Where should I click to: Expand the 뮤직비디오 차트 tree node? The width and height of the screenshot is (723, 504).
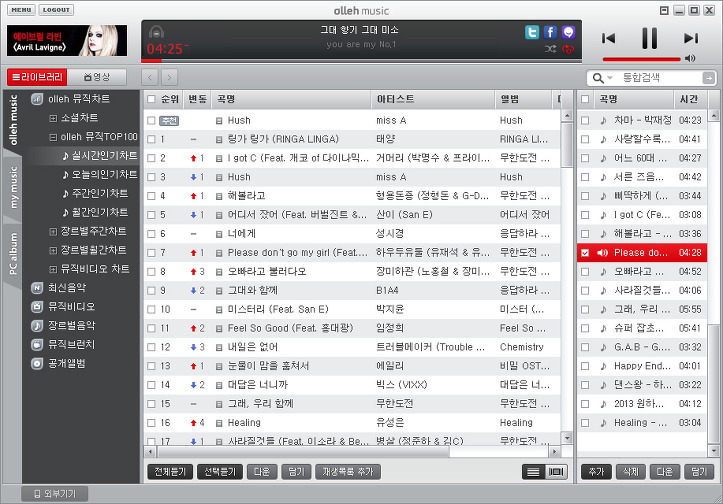[x=53, y=269]
